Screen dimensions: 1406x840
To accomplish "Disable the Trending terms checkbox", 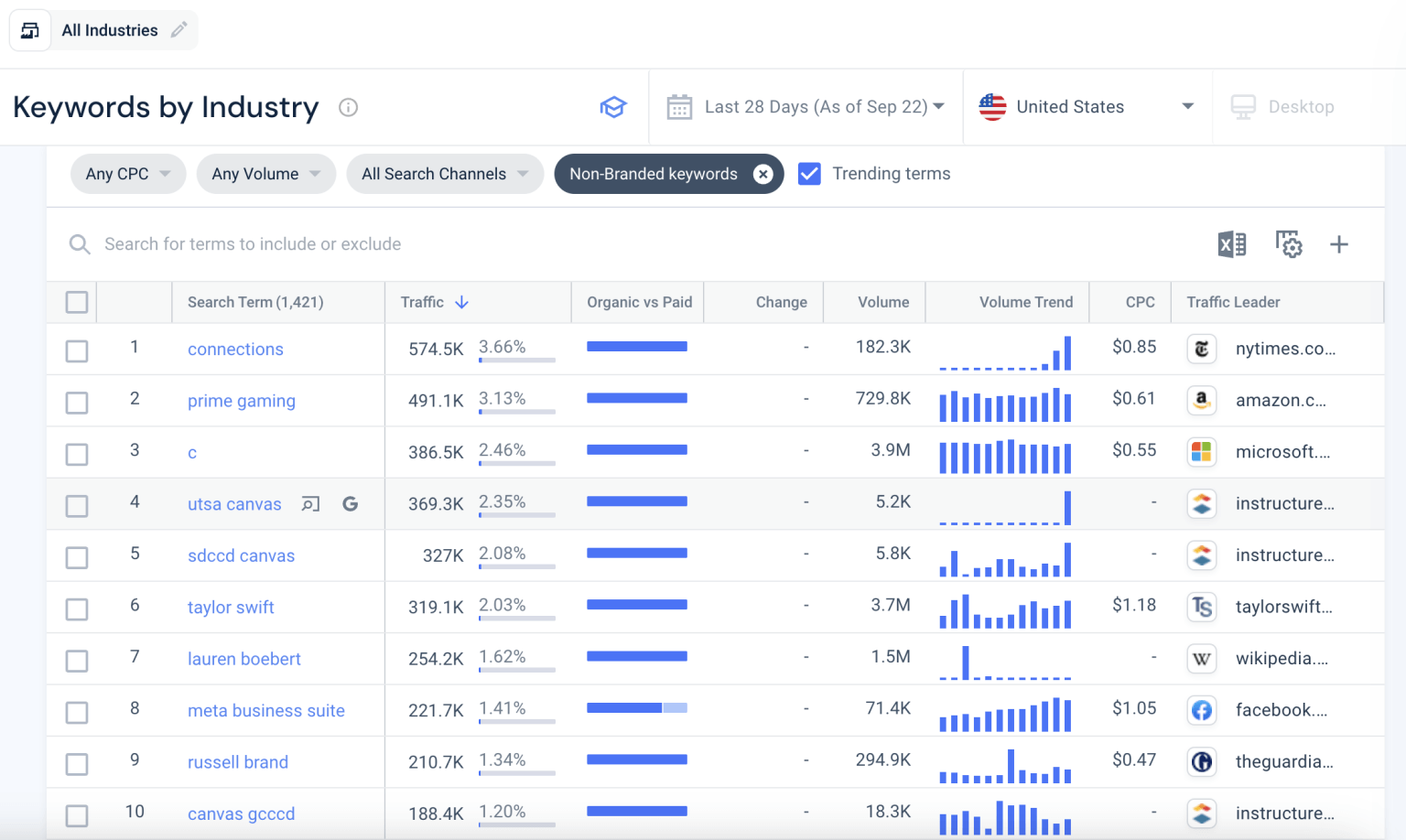I will pyautogui.click(x=809, y=173).
